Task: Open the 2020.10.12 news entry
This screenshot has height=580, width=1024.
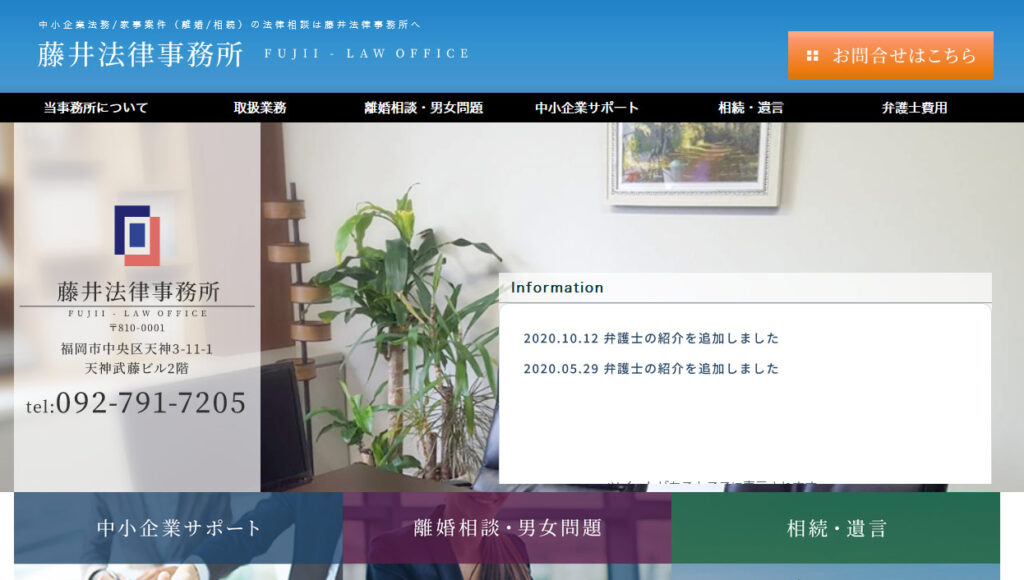Action: [651, 338]
